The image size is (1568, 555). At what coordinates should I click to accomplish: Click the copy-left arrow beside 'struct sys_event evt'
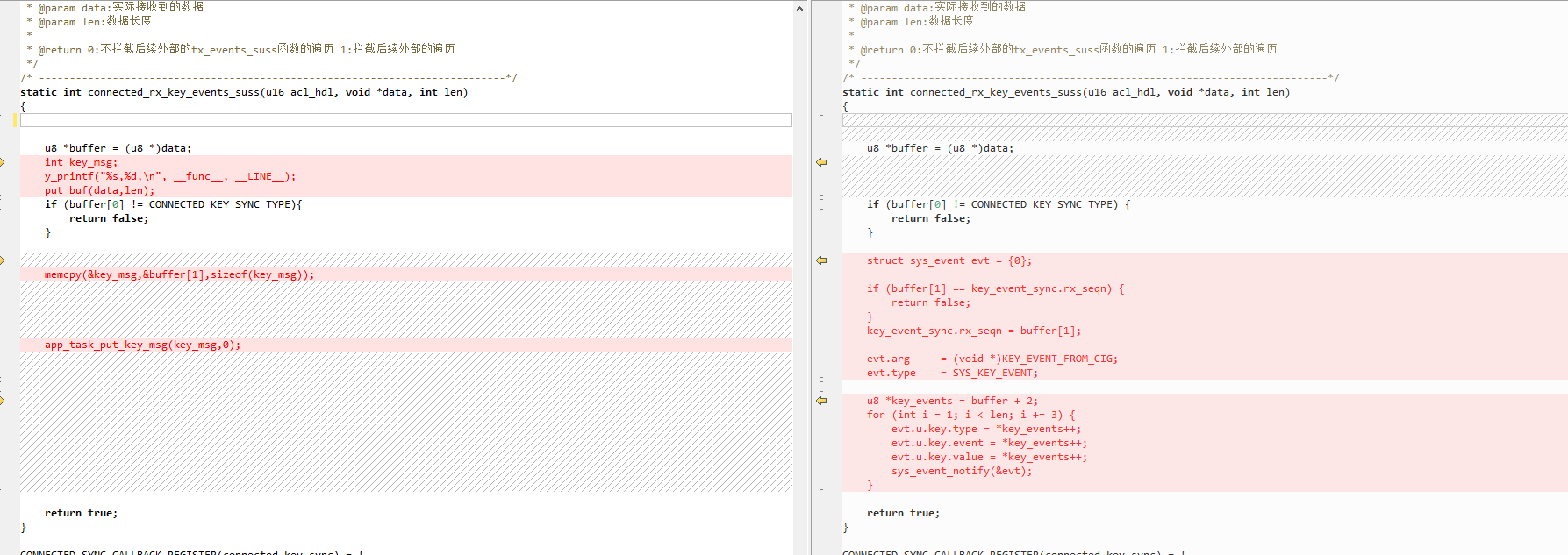pyautogui.click(x=821, y=260)
